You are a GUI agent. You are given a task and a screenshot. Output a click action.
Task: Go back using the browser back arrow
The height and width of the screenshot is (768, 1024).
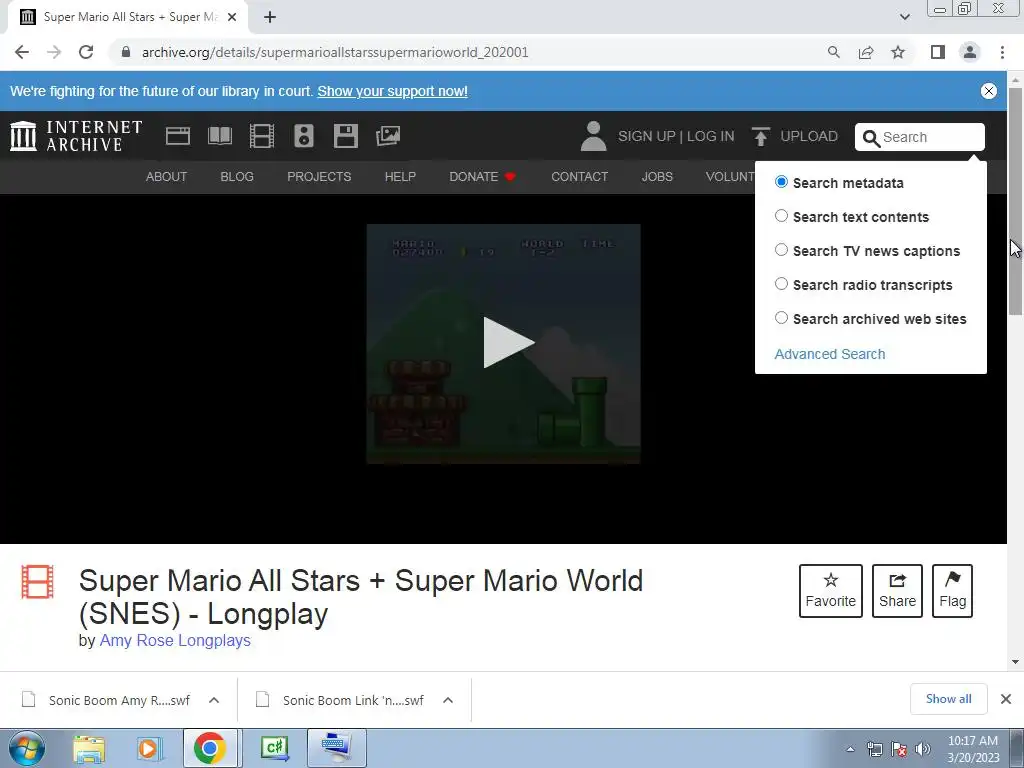22,52
